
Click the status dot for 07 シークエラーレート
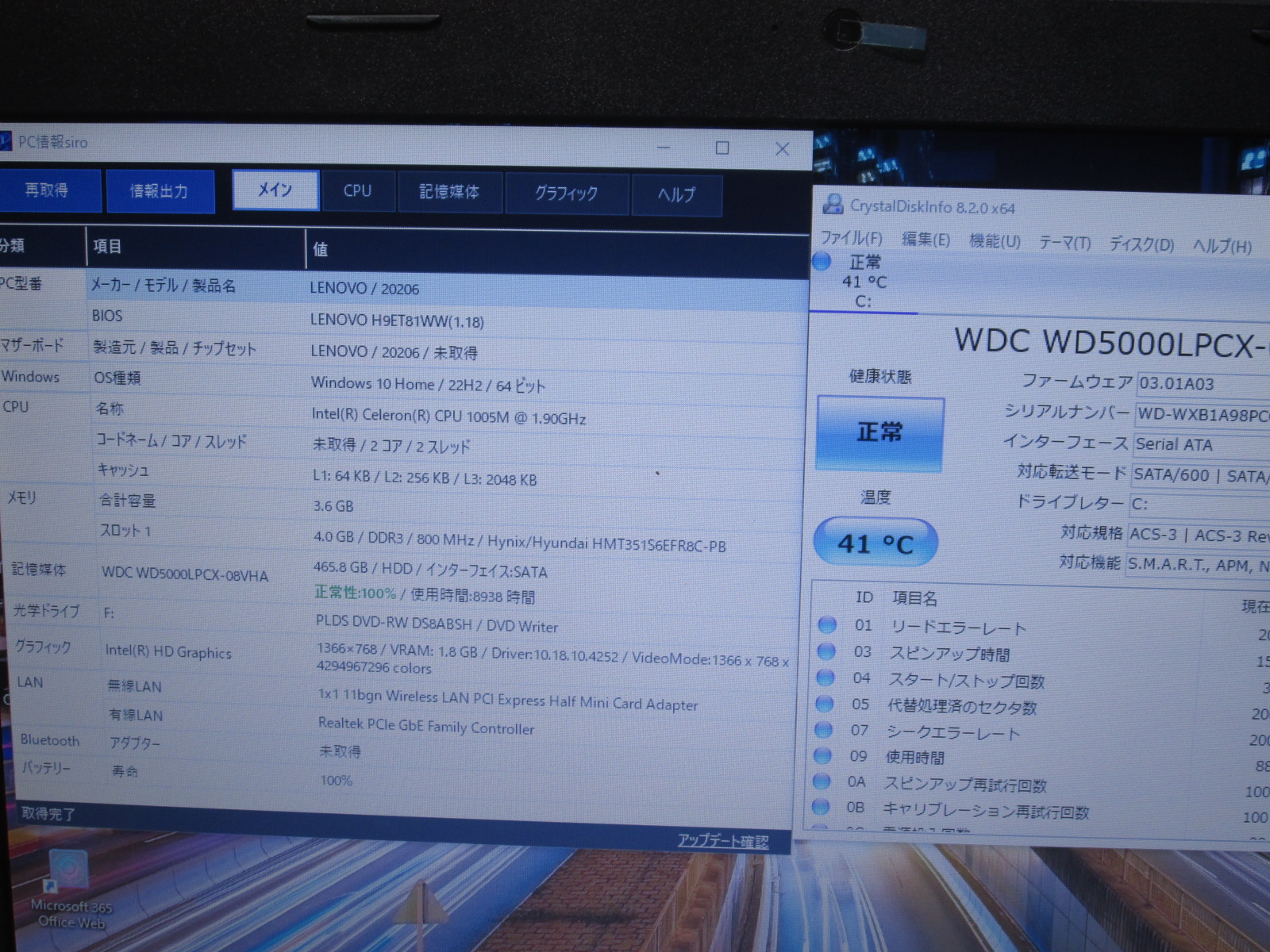[824, 729]
